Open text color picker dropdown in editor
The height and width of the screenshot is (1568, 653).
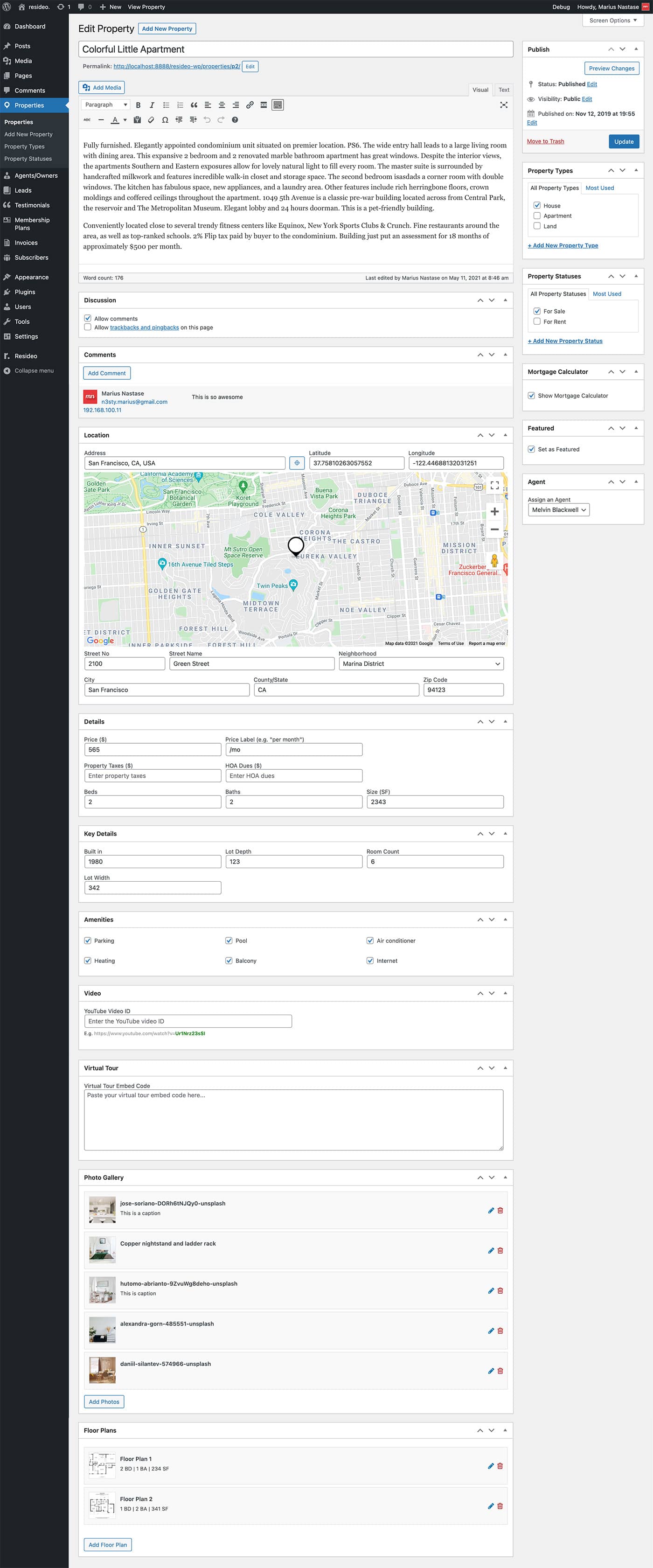[x=125, y=120]
